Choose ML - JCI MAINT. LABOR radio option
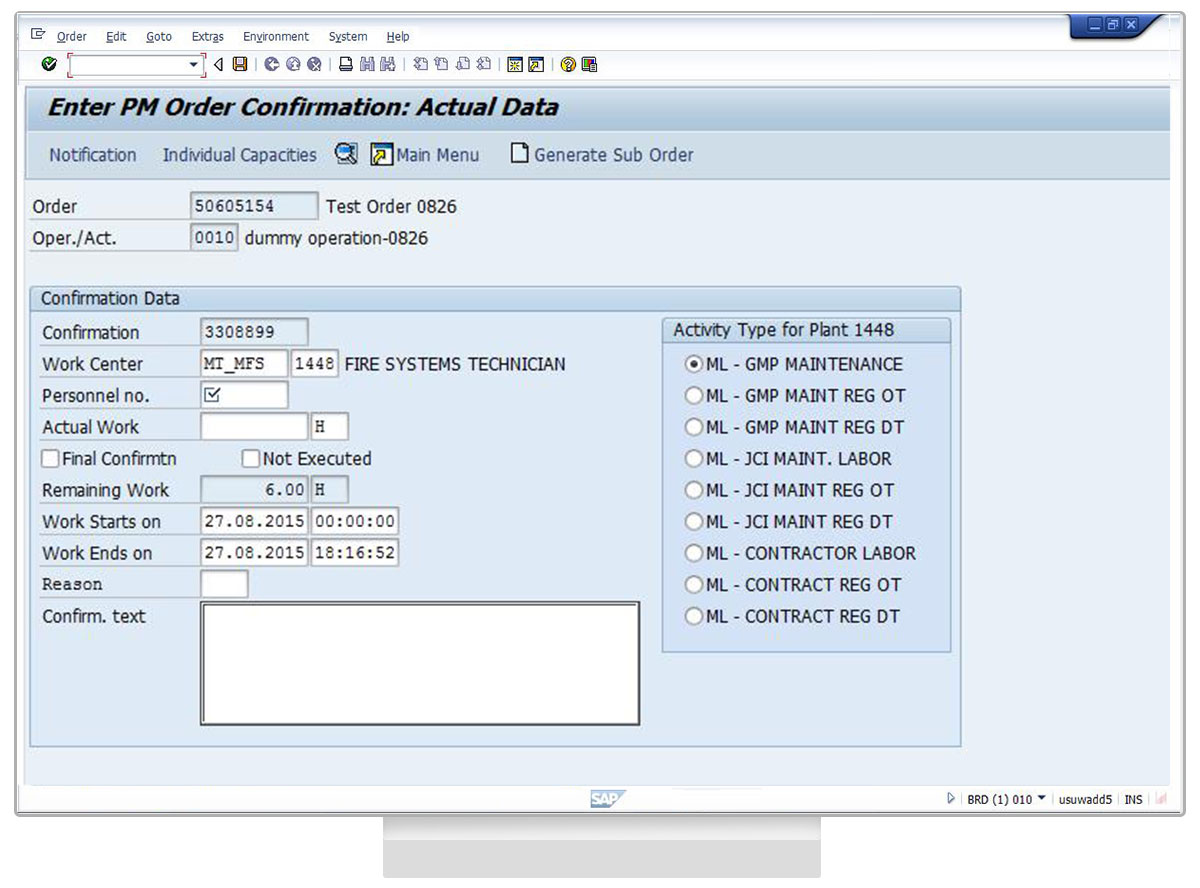Viewport: 1200px width, 888px height. (x=693, y=459)
